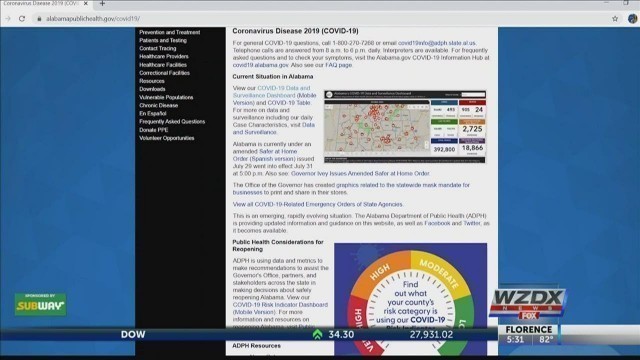Image resolution: width=640 pixels, height=360 pixels.
Task: Follow the covid19.alabama.gov link
Action: click(x=260, y=65)
